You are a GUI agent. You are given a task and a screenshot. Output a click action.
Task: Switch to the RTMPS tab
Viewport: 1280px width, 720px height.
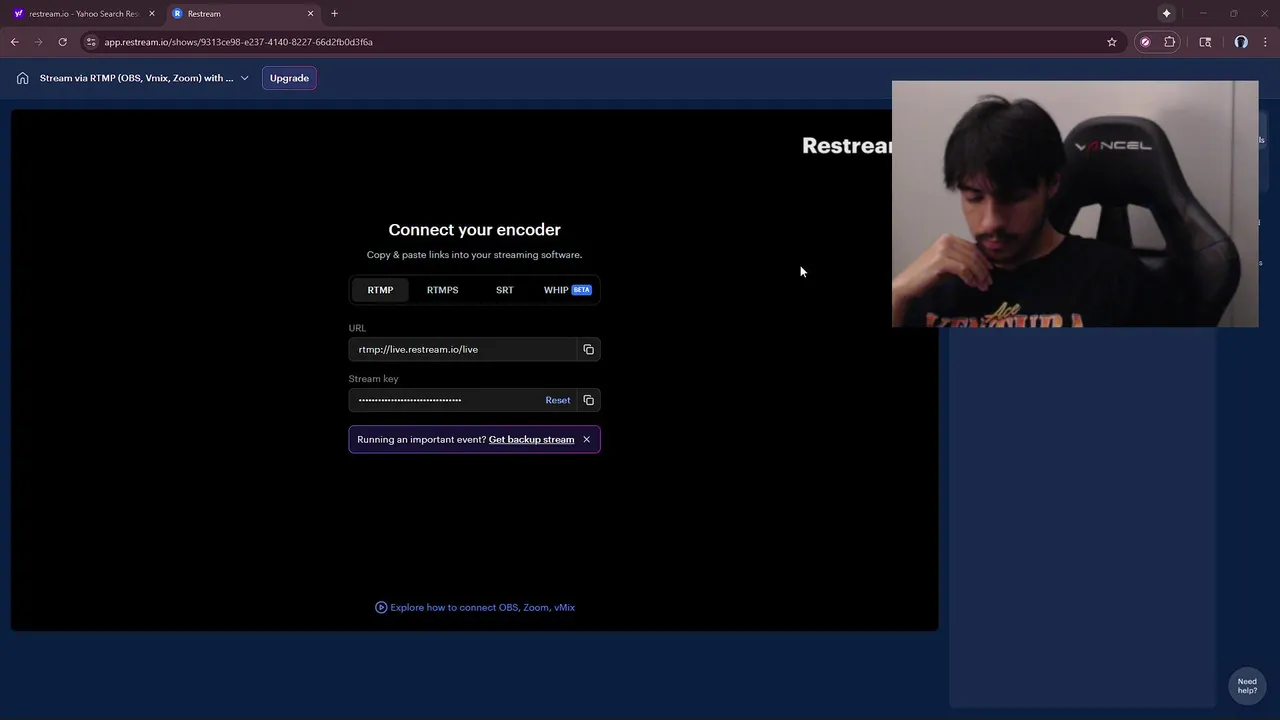click(442, 290)
